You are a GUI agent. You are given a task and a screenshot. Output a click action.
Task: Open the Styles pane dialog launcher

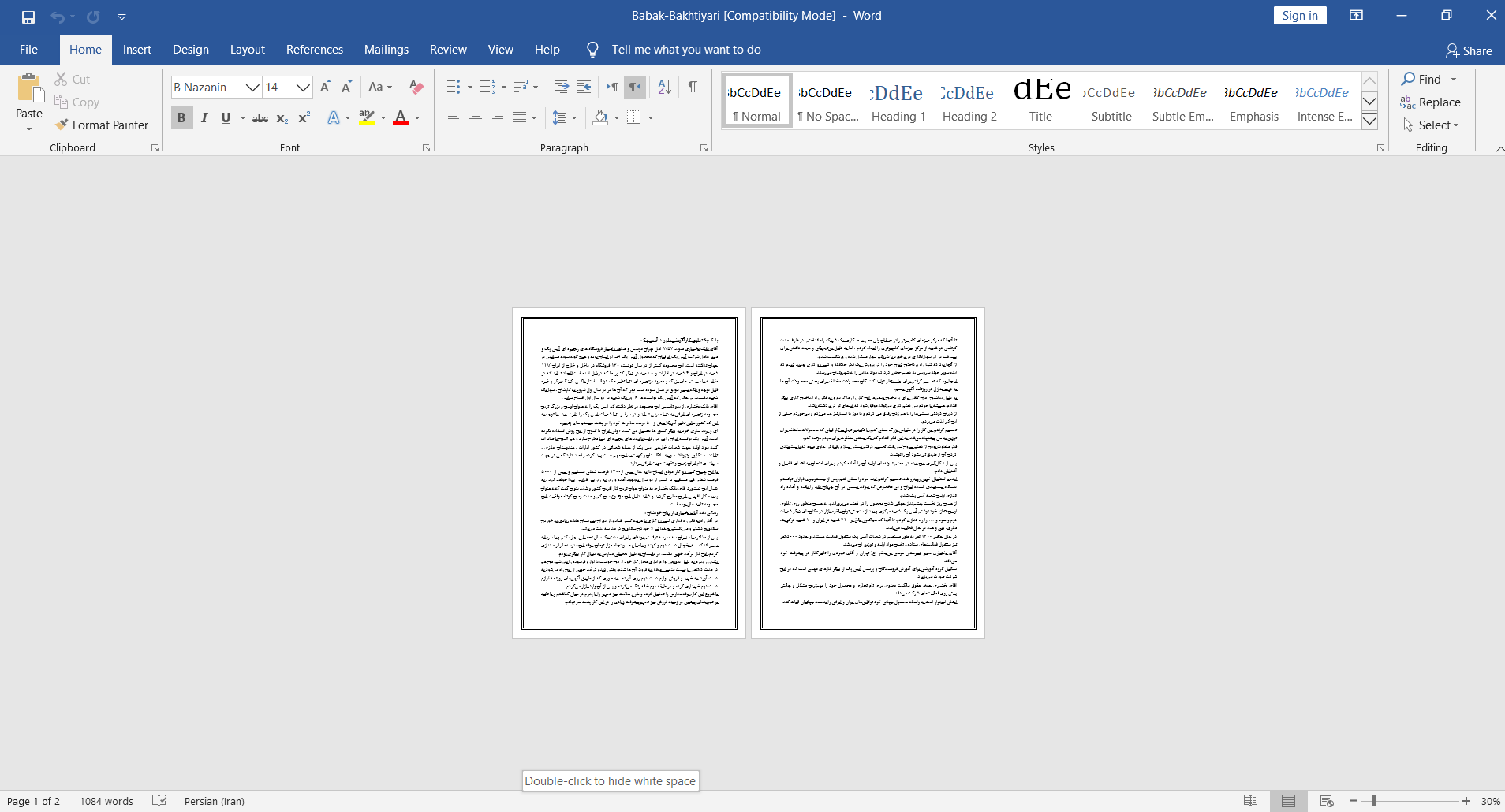[1380, 148]
